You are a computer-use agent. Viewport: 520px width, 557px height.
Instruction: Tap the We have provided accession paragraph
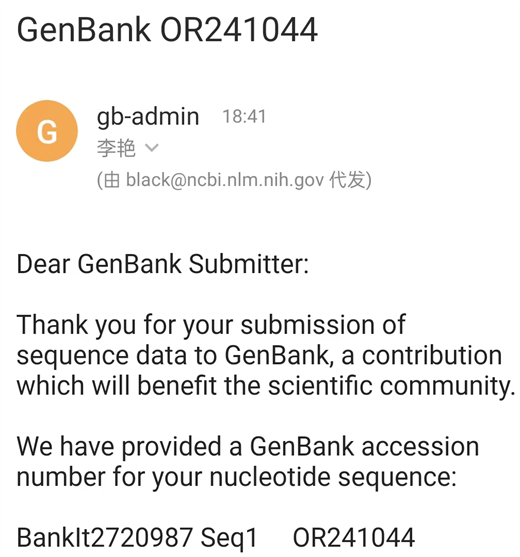[x=248, y=462]
